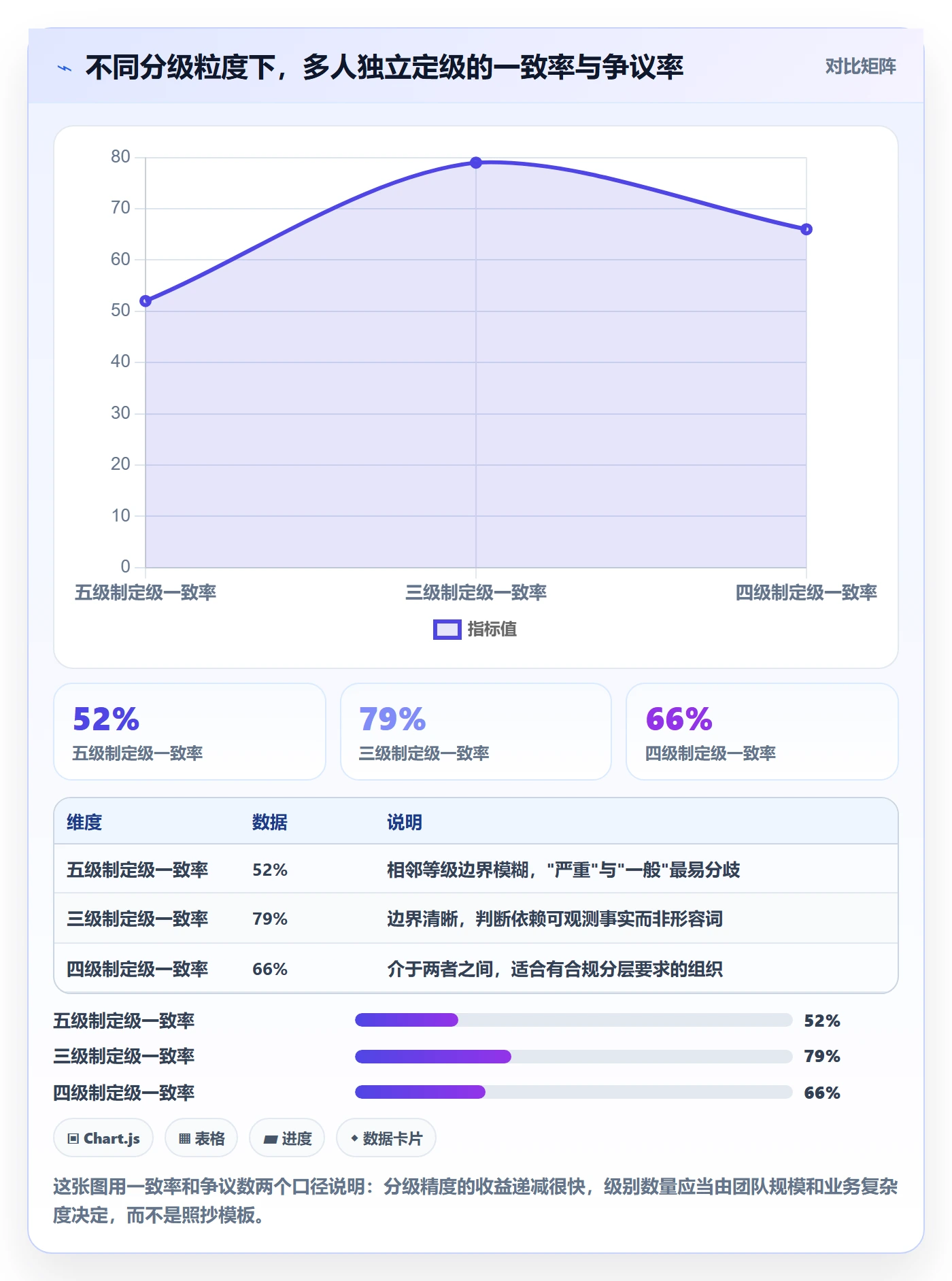Select table row cell 四级制定级一致率
The image size is (952, 1281).
[137, 969]
